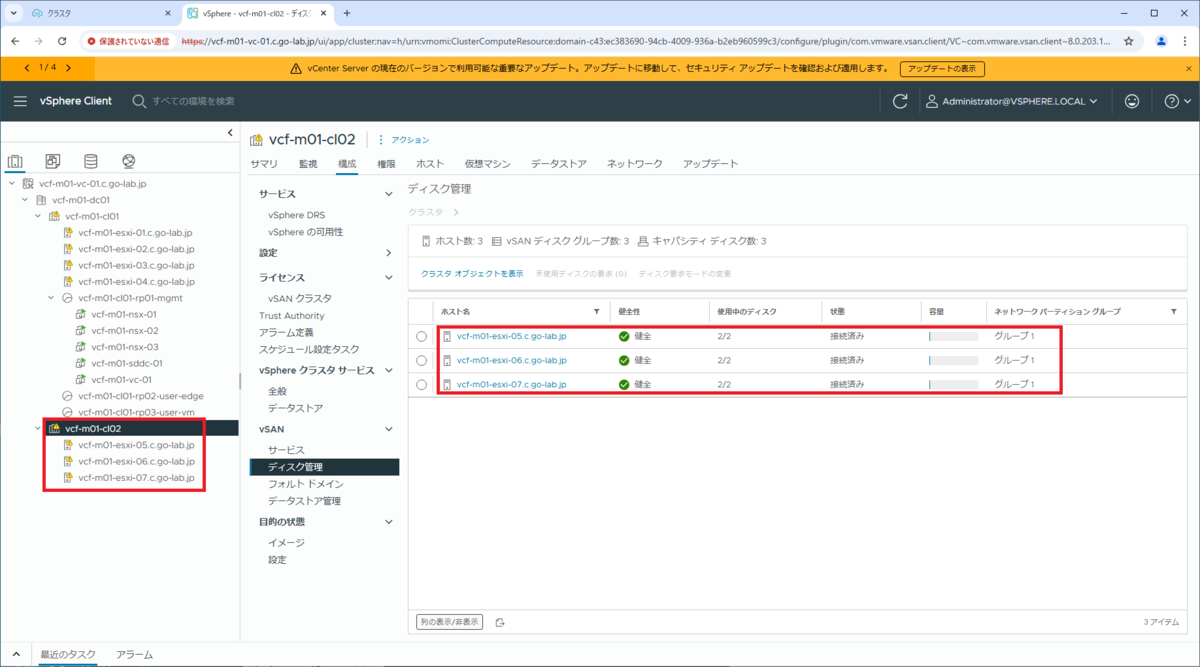Click the capacity bar for vcf-m01-esxi-06
1200x667 pixels.
(x=953, y=360)
